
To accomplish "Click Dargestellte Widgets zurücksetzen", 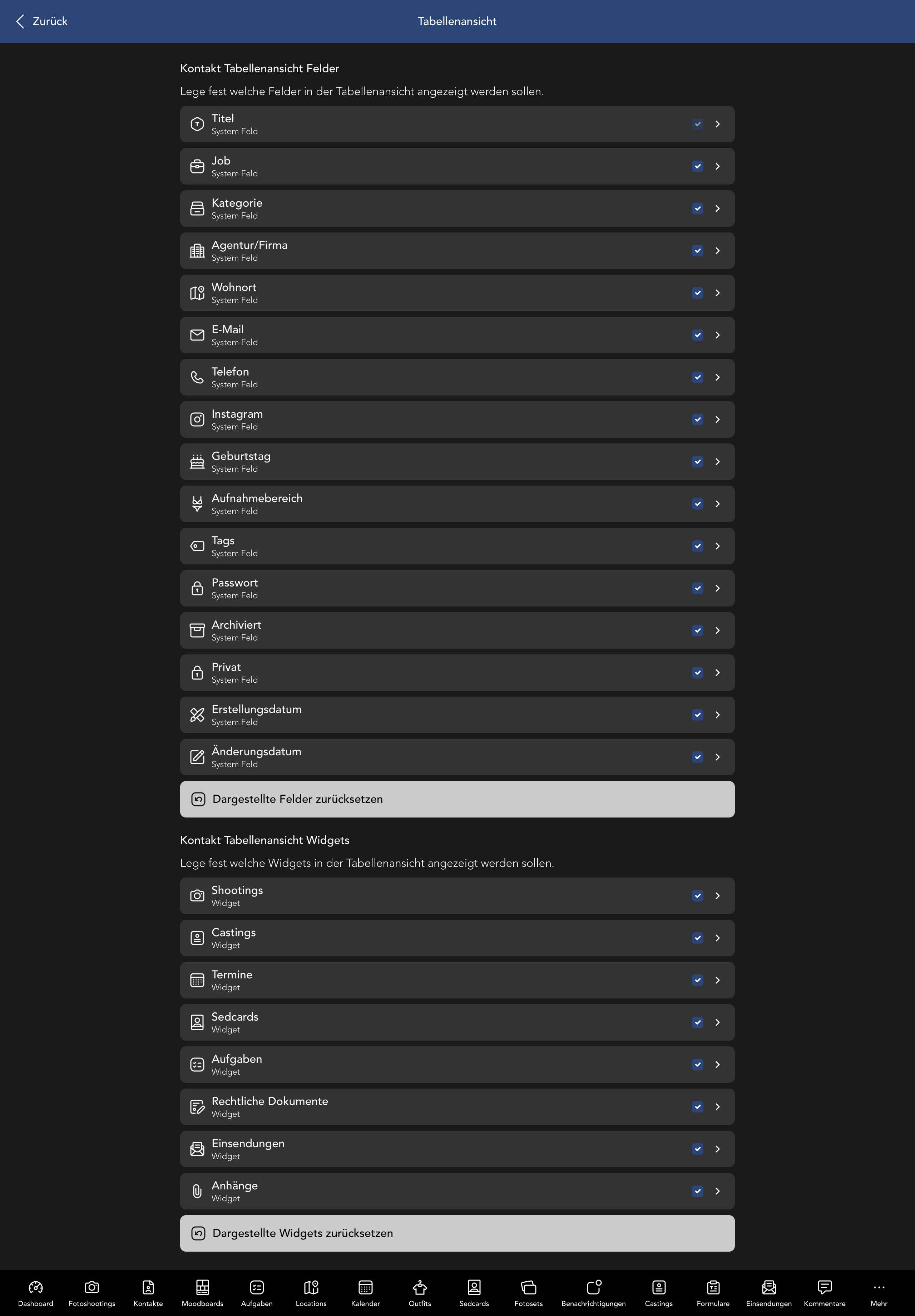I will click(457, 1233).
